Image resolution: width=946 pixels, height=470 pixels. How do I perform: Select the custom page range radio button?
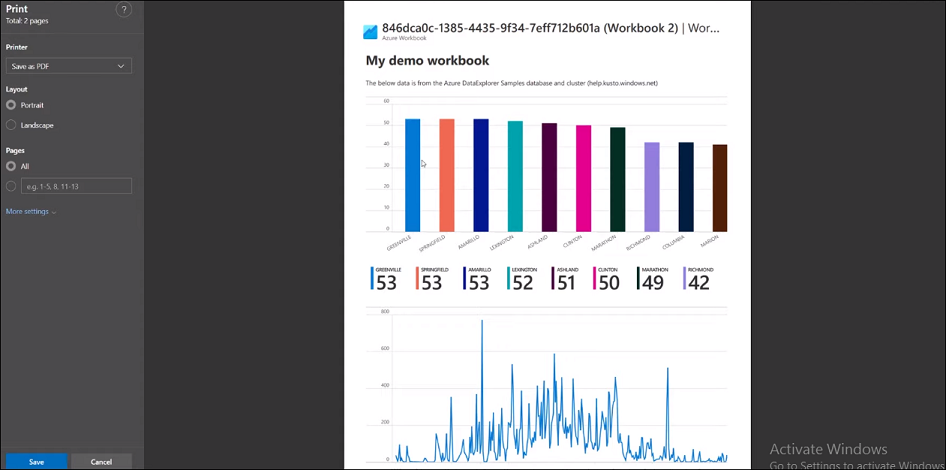point(11,186)
